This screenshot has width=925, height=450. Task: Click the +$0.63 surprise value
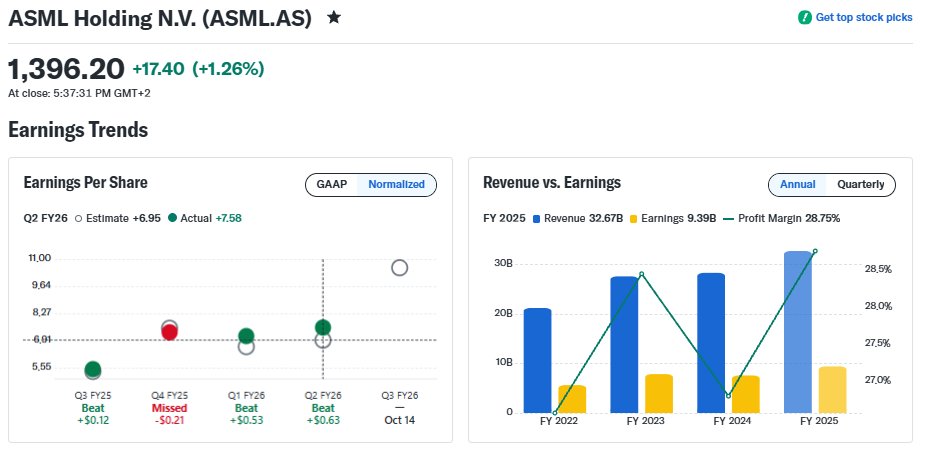323,421
